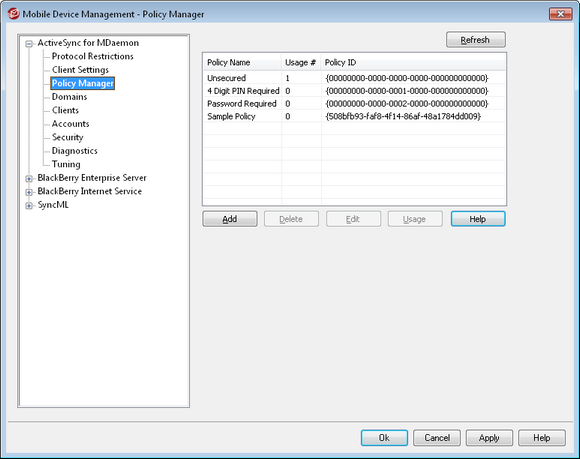Image resolution: width=580 pixels, height=459 pixels.
Task: Click the Apply button
Action: 489,438
